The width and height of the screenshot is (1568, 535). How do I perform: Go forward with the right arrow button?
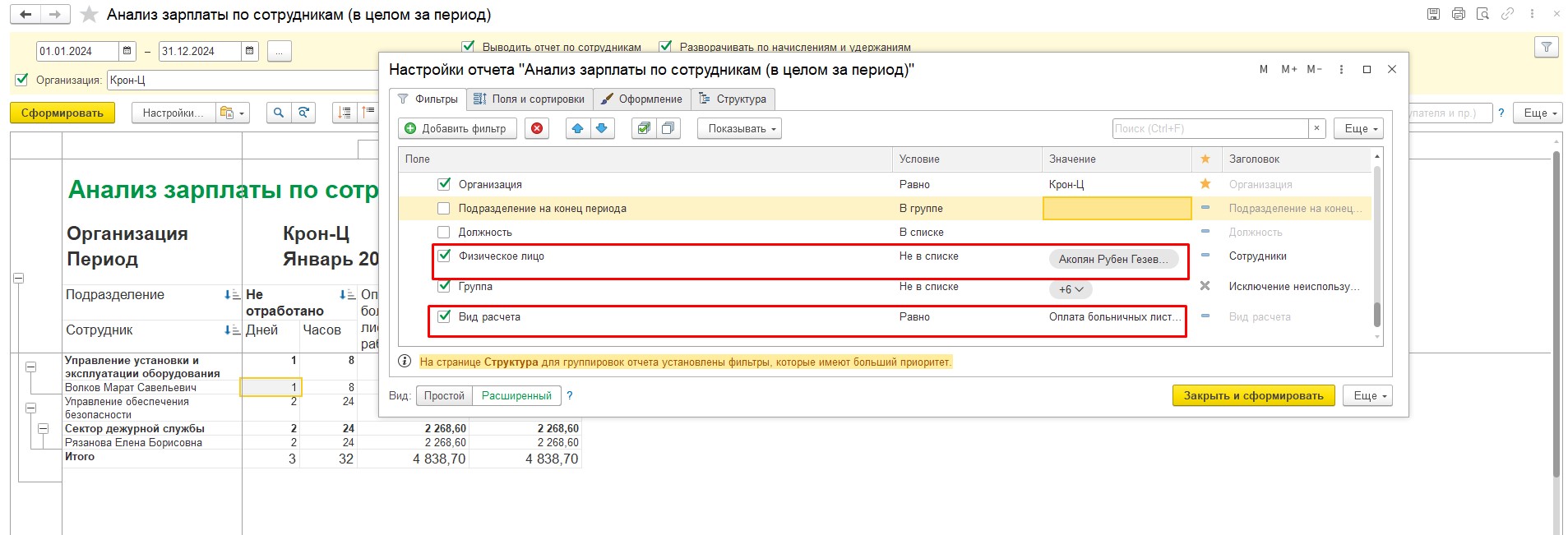point(55,15)
